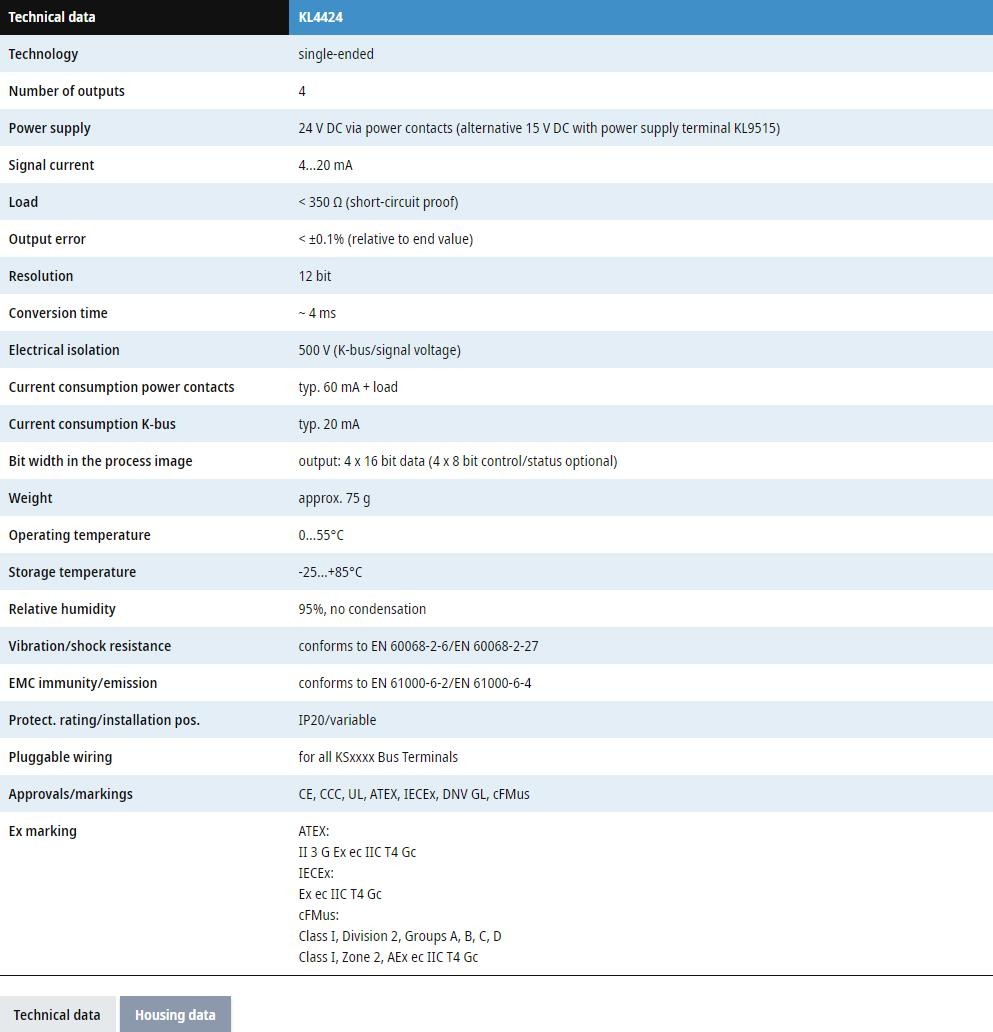Click the 'approx. 75 g' value
The image size is (993, 1032).
pos(334,498)
